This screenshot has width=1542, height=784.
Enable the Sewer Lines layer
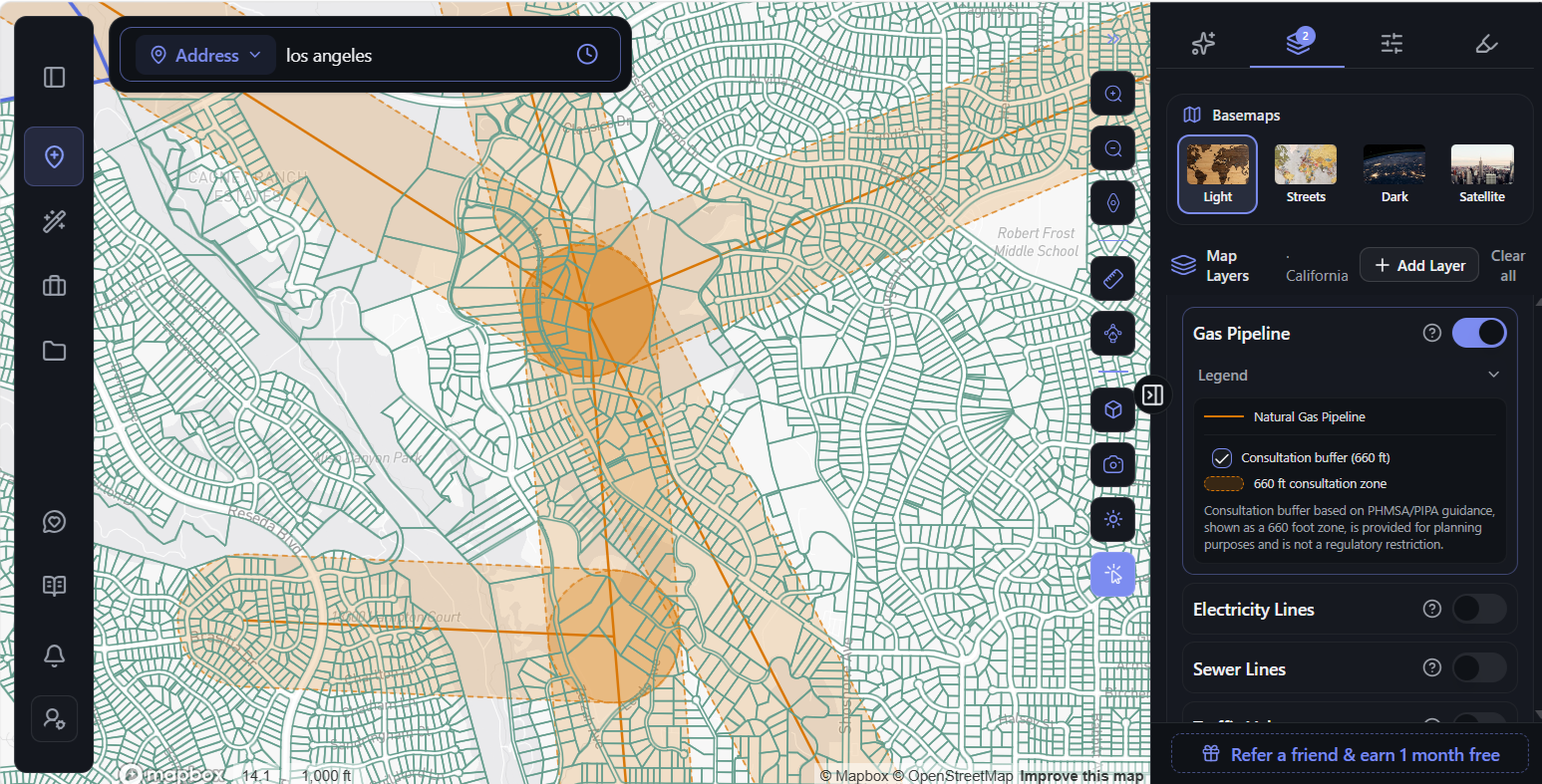(x=1479, y=668)
